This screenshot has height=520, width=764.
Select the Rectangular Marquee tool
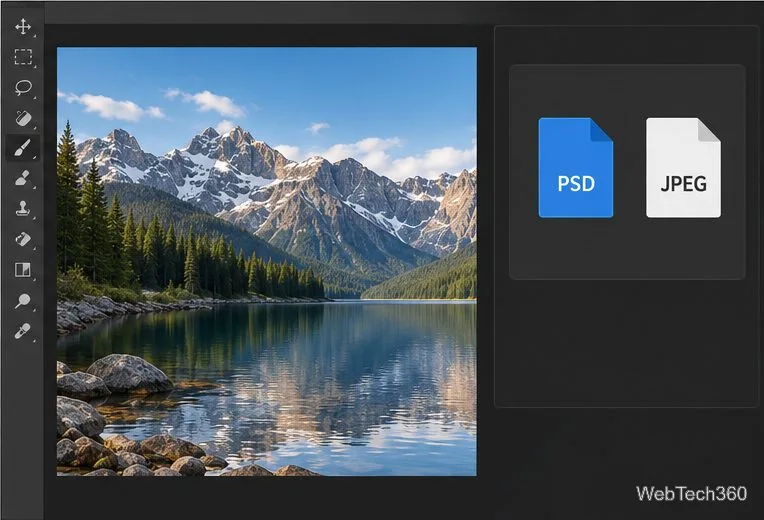23,57
